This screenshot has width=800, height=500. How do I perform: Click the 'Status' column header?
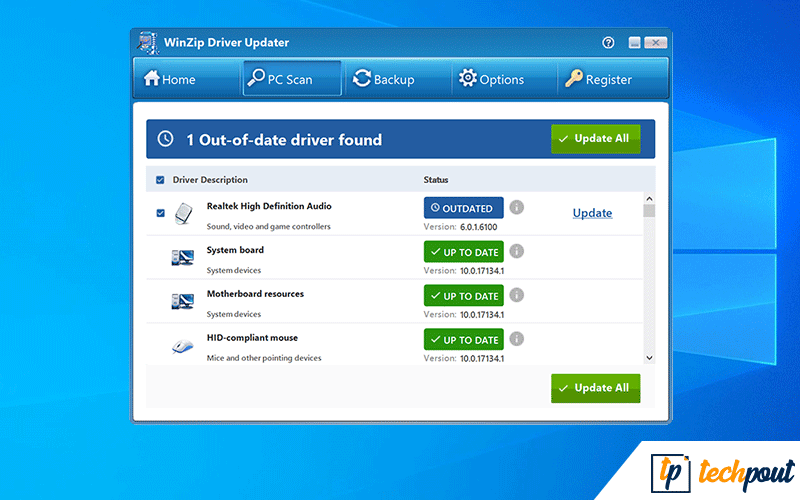(x=436, y=180)
